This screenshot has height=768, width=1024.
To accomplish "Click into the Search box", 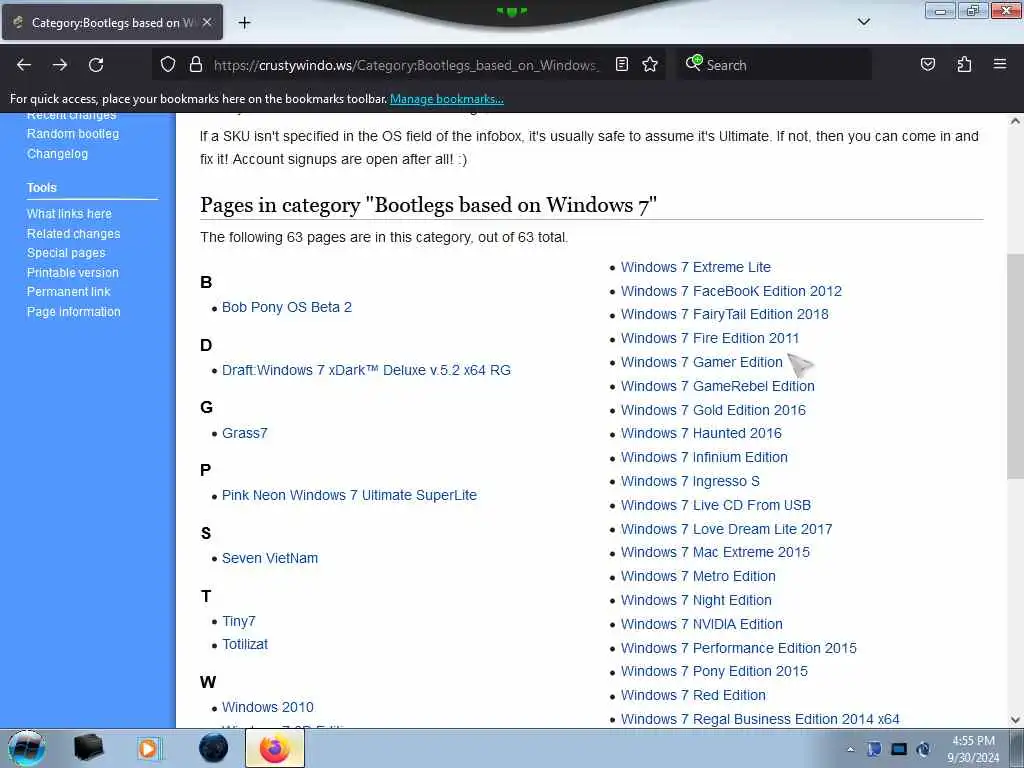I will 777,65.
